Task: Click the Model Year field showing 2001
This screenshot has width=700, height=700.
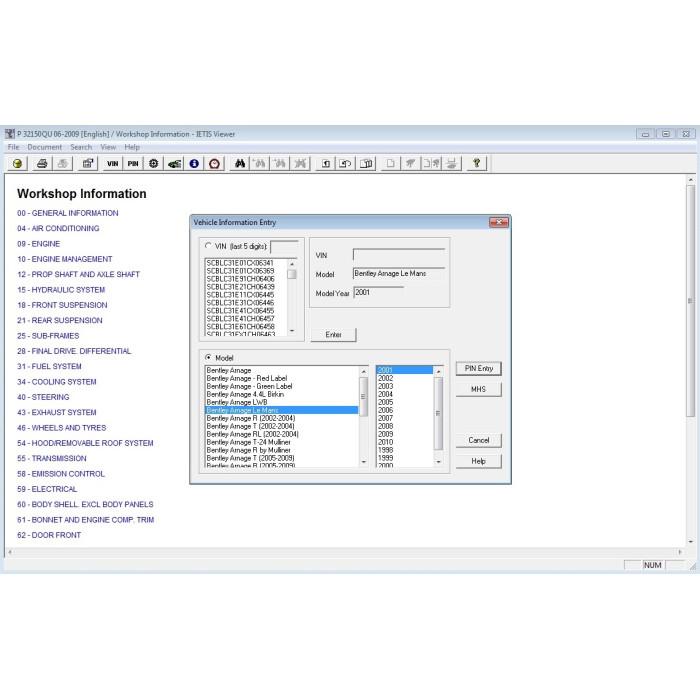Action: pos(379,292)
